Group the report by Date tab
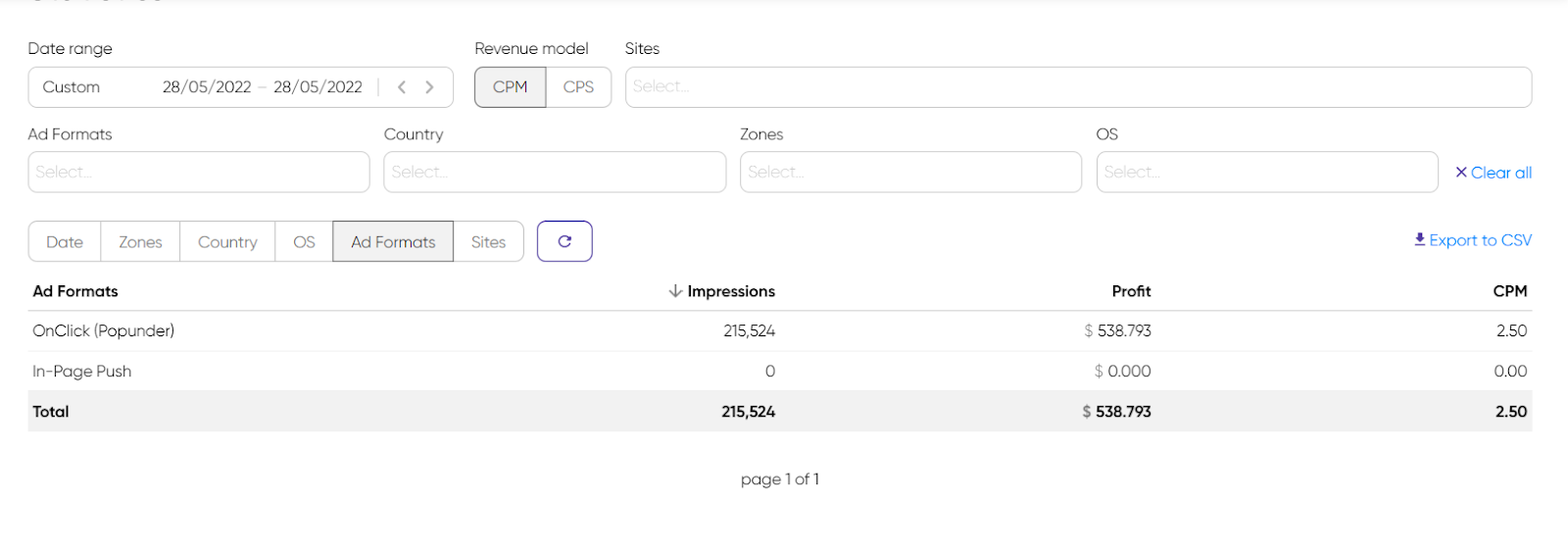 click(65, 242)
